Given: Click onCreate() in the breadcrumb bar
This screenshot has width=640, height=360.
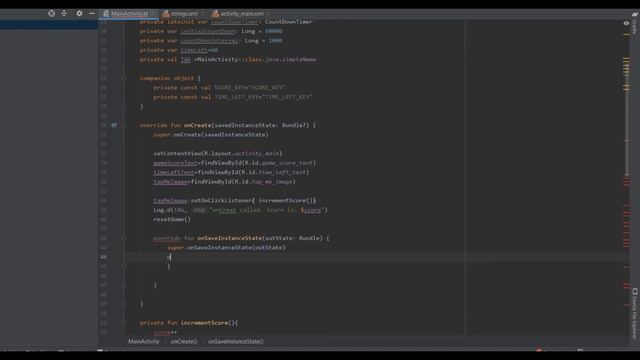Looking at the screenshot, I should coord(184,342).
